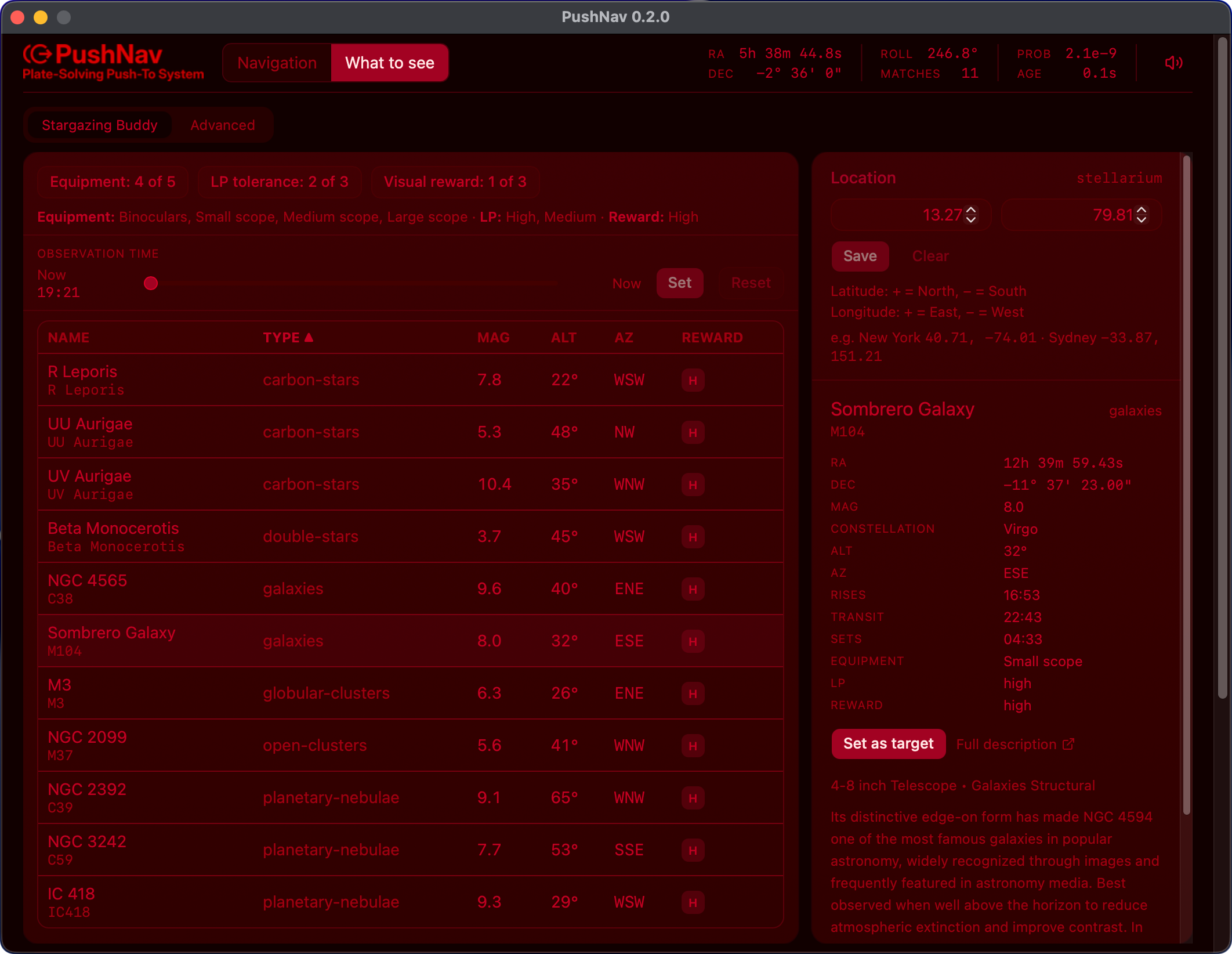Sort the table by TYPE column
1232x954 pixels.
pos(288,338)
